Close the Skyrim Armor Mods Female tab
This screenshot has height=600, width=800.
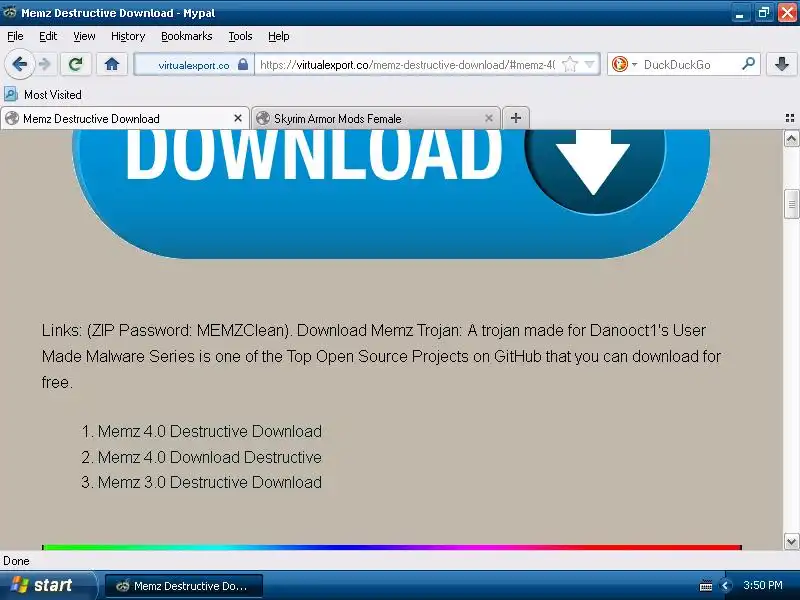[x=489, y=118]
